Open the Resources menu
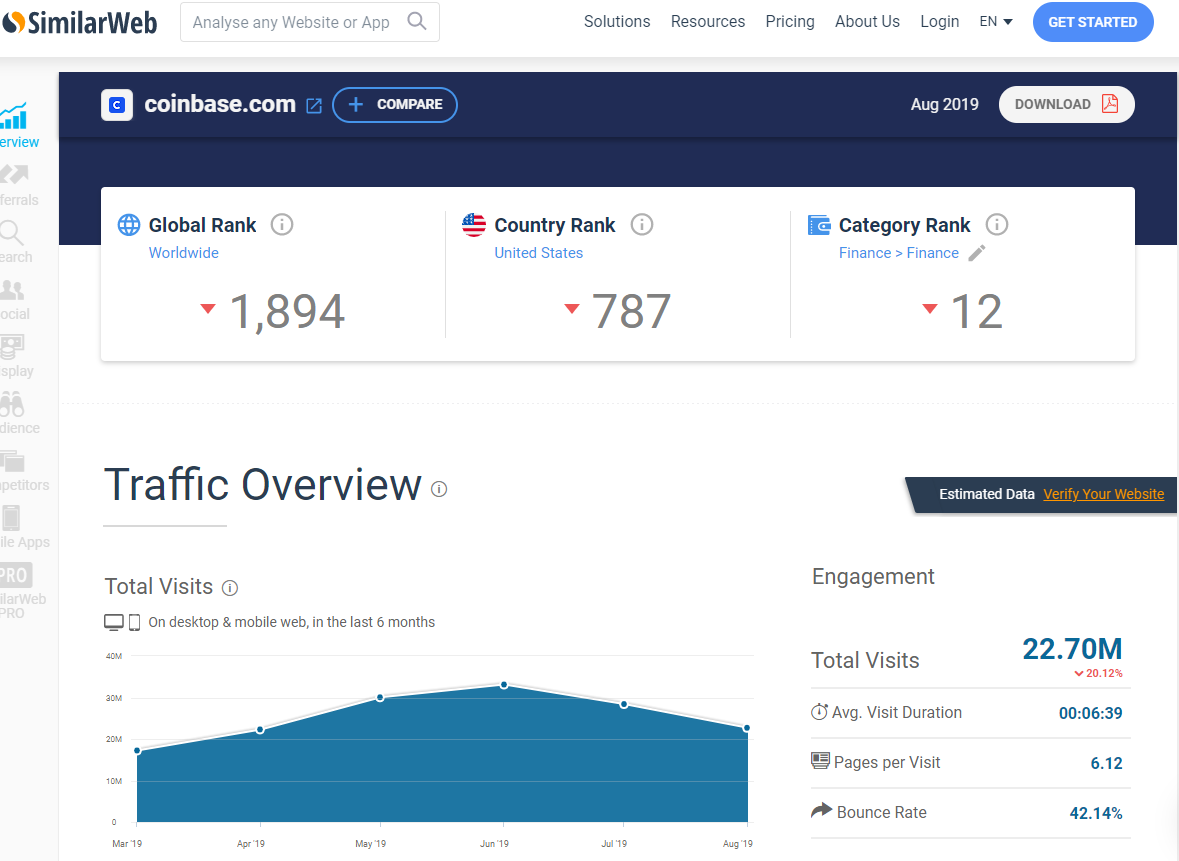 click(708, 22)
